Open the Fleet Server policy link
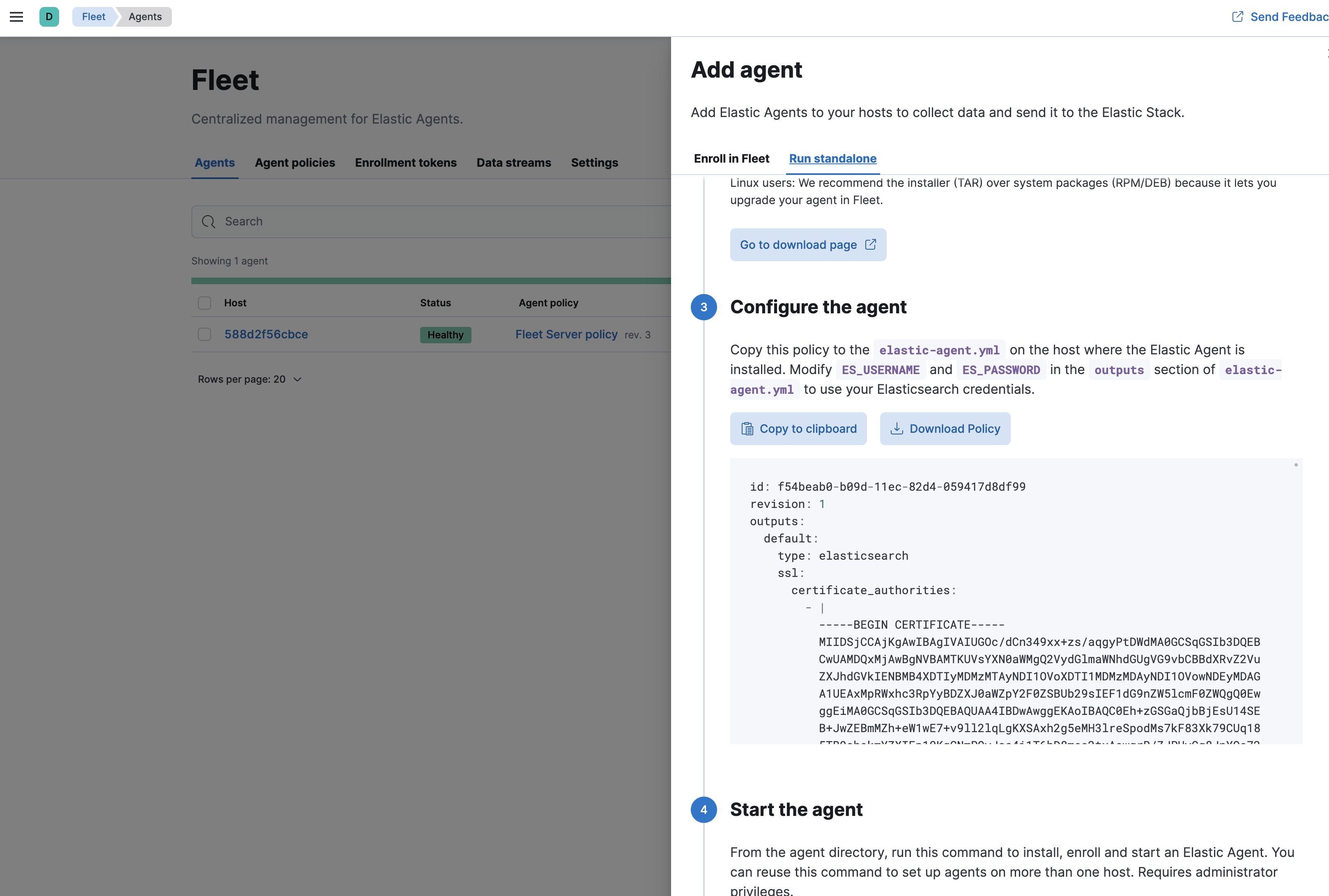This screenshot has width=1329, height=896. click(x=566, y=334)
